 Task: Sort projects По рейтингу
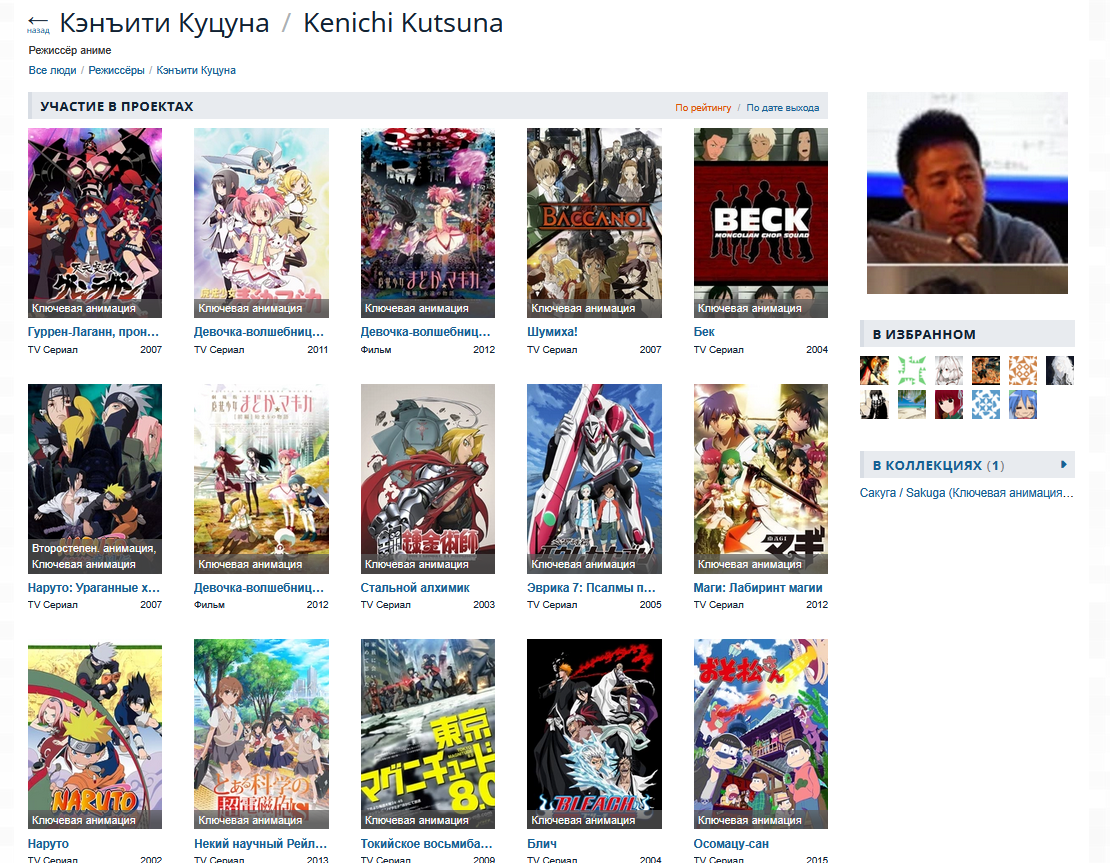702,108
